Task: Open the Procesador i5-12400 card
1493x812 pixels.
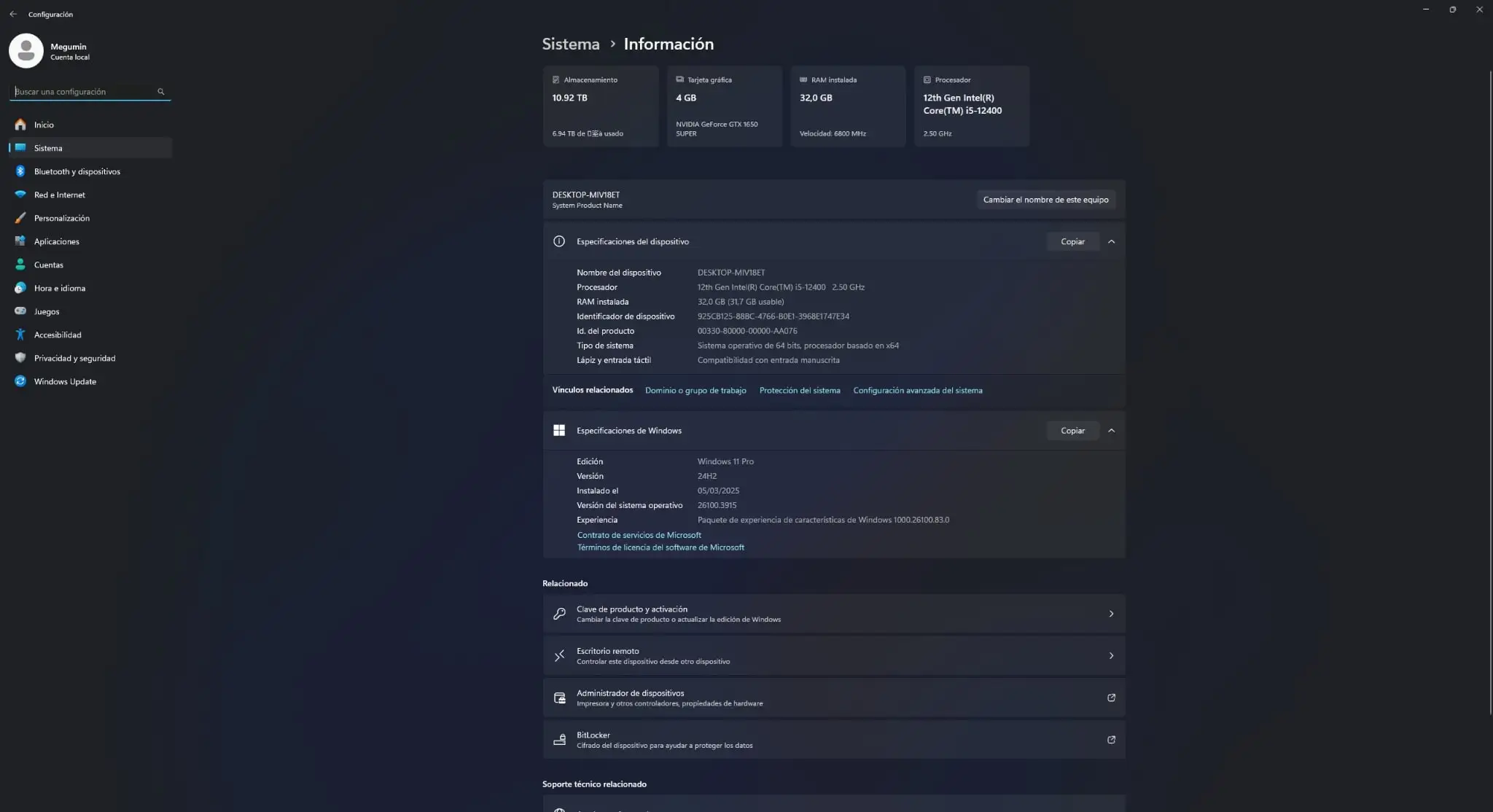Action: tap(972, 106)
